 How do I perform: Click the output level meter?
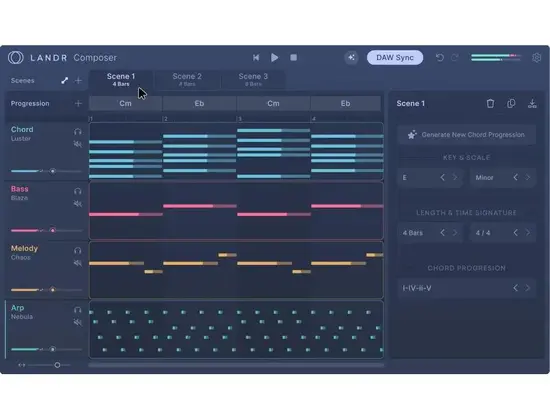[496, 58]
